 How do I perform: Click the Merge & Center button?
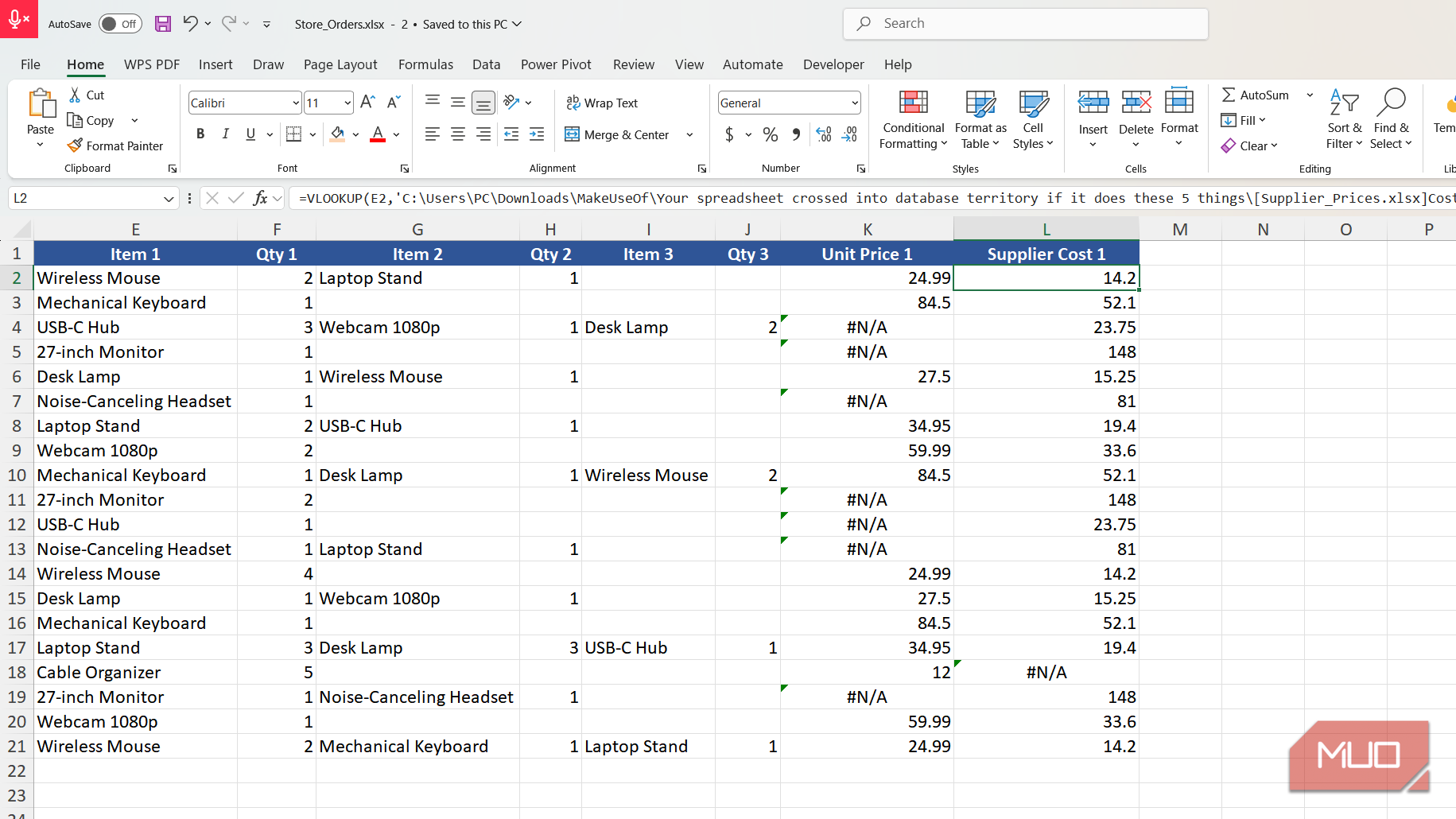618,134
